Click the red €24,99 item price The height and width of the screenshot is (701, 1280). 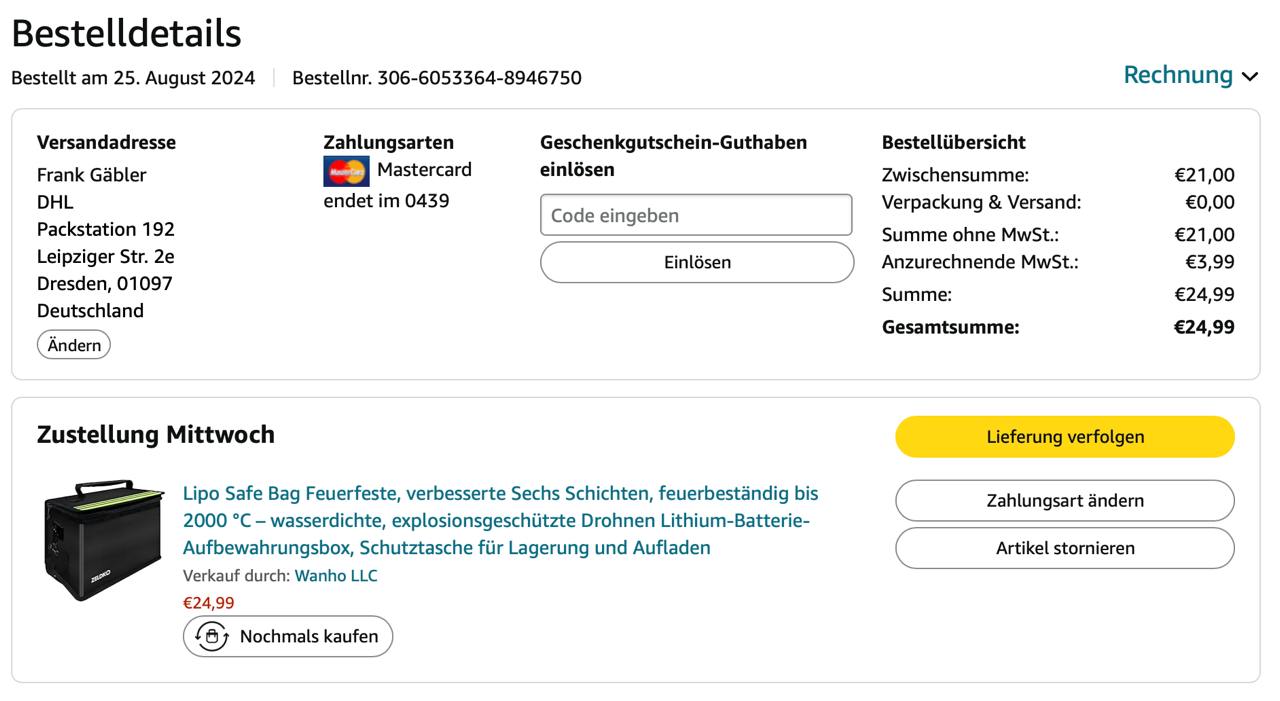[x=209, y=603]
